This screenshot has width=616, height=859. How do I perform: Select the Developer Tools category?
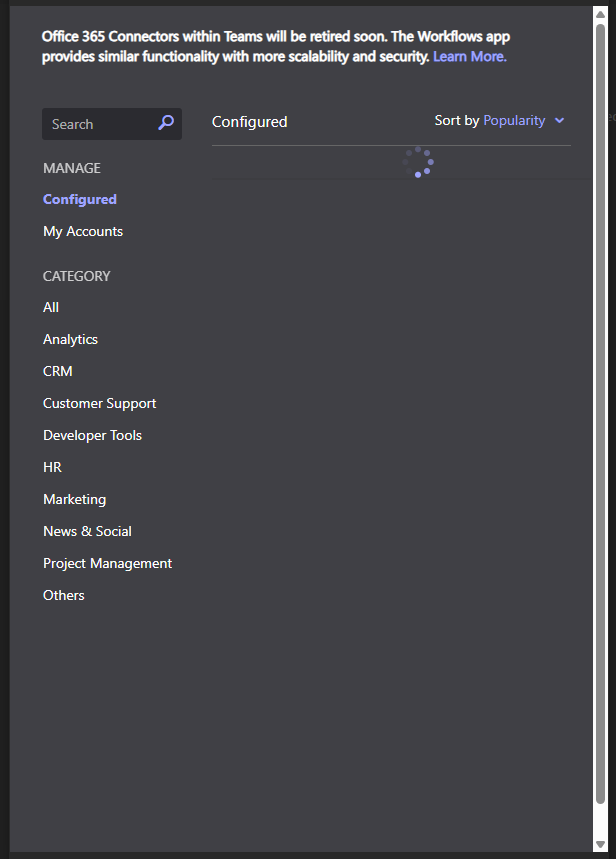pos(92,435)
